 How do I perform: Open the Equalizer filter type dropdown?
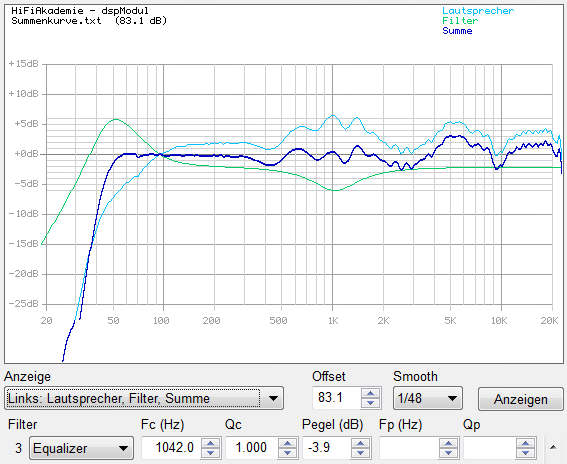(x=81, y=448)
